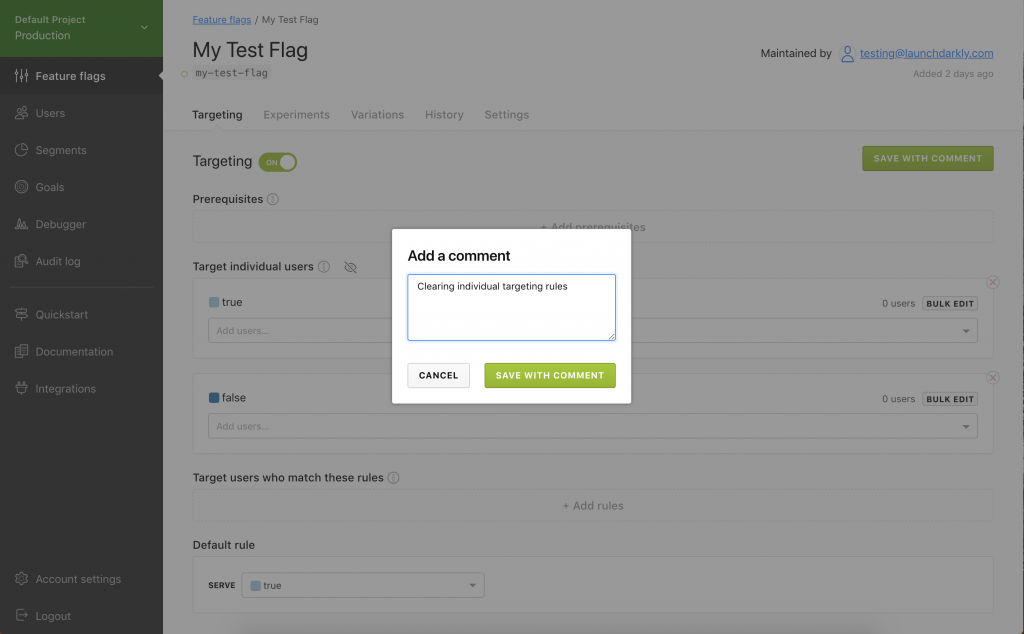Expand the false variation Add users dropdown
The image size is (1024, 634).
(966, 427)
